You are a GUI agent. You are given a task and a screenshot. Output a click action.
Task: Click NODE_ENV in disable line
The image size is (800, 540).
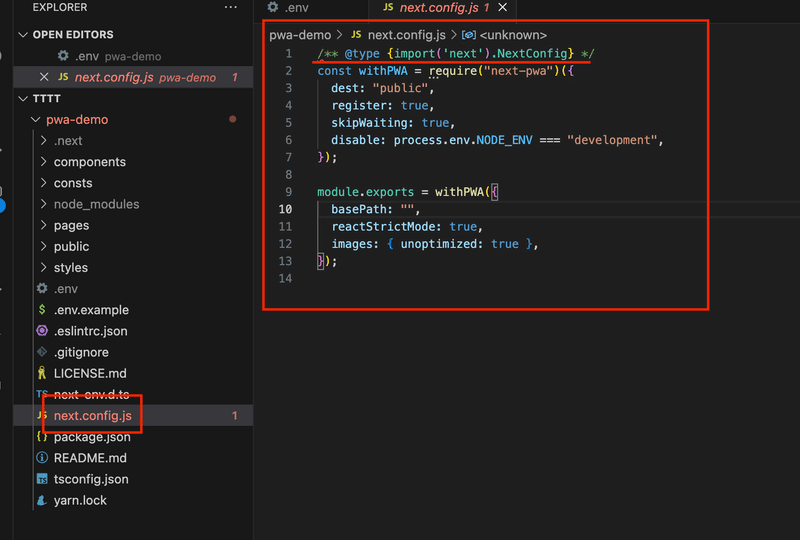[x=504, y=140]
